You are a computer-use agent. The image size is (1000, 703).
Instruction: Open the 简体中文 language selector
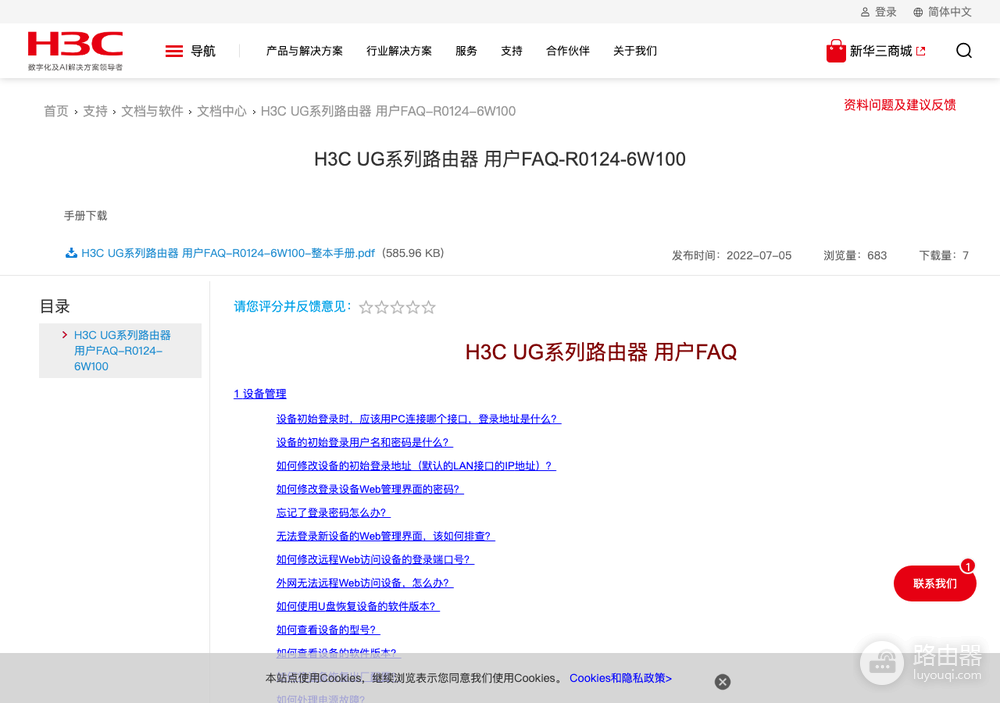[x=942, y=12]
